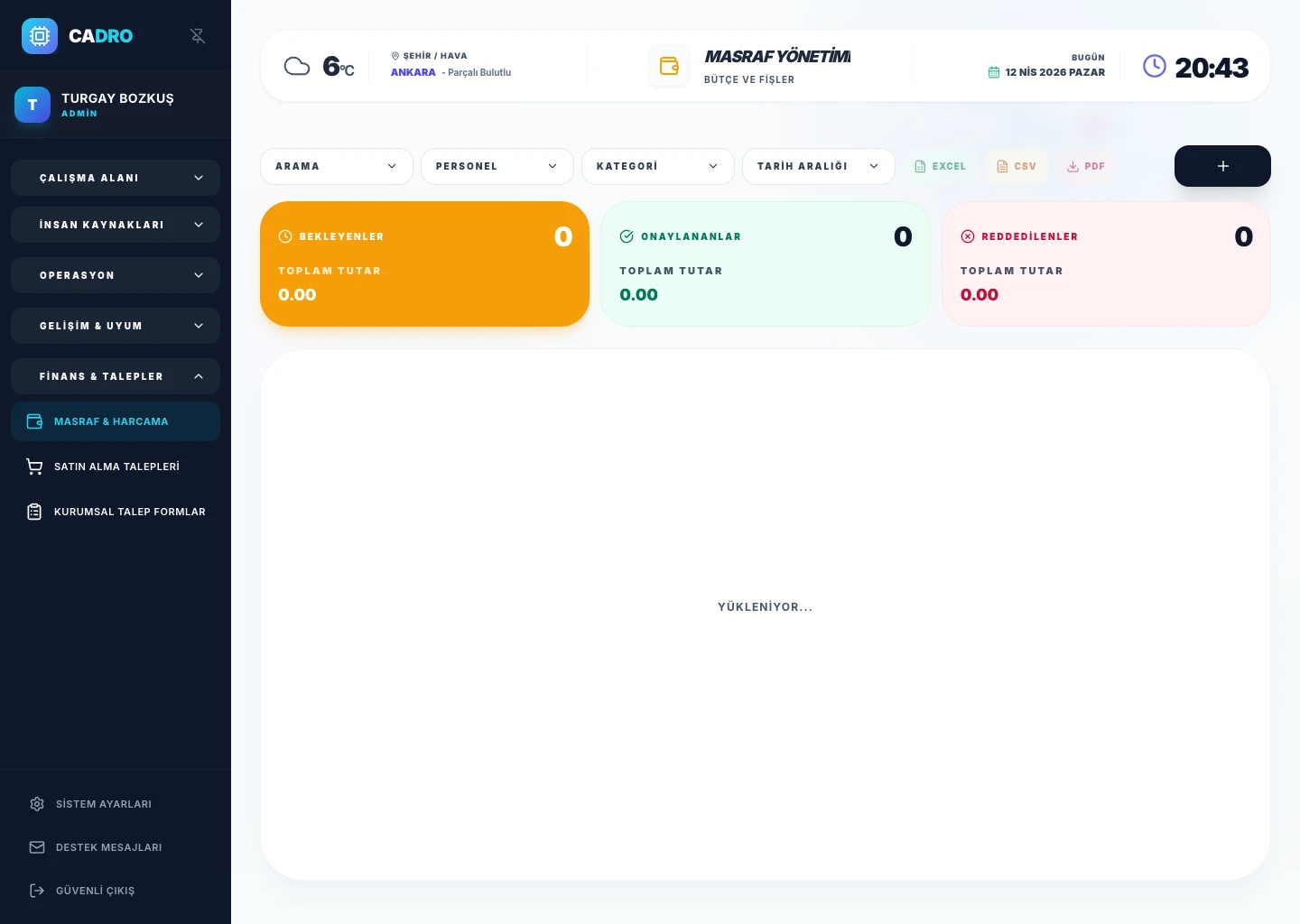Click the 12 NİS 2026 PAZAR date text
The height and width of the screenshot is (924, 1300).
1055,72
